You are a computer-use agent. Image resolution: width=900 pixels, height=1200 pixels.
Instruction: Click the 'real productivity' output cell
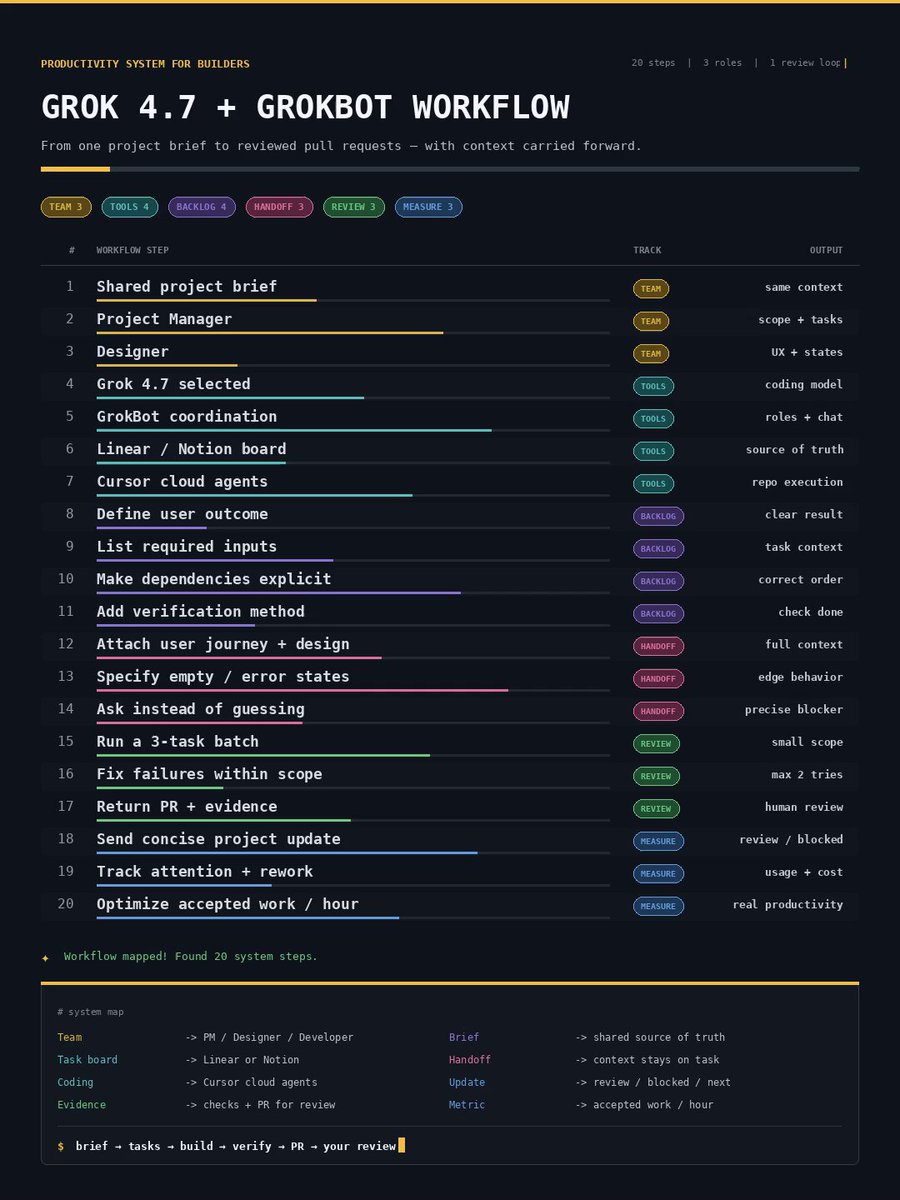coord(788,905)
